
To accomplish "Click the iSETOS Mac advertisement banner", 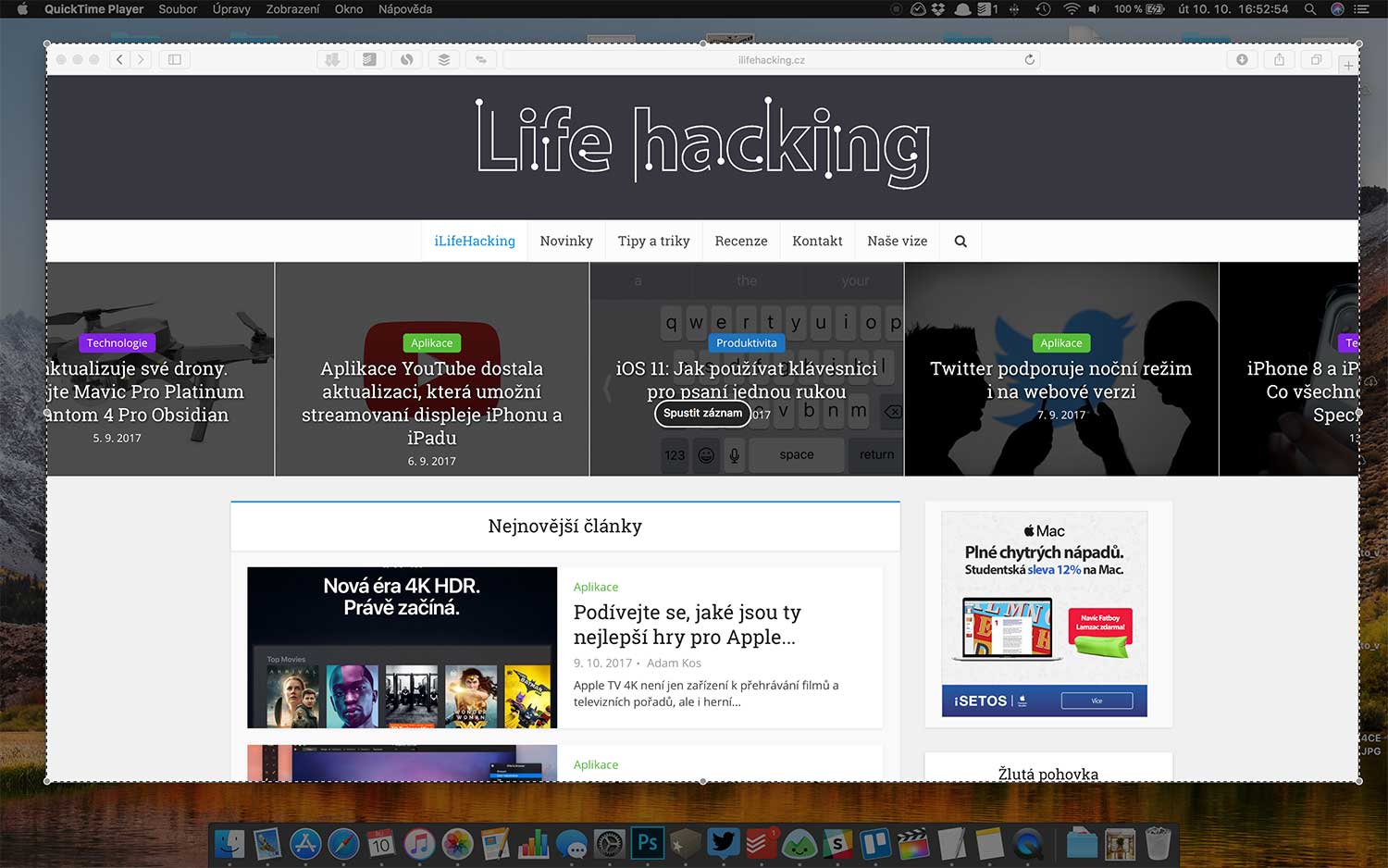I will click(x=1044, y=614).
